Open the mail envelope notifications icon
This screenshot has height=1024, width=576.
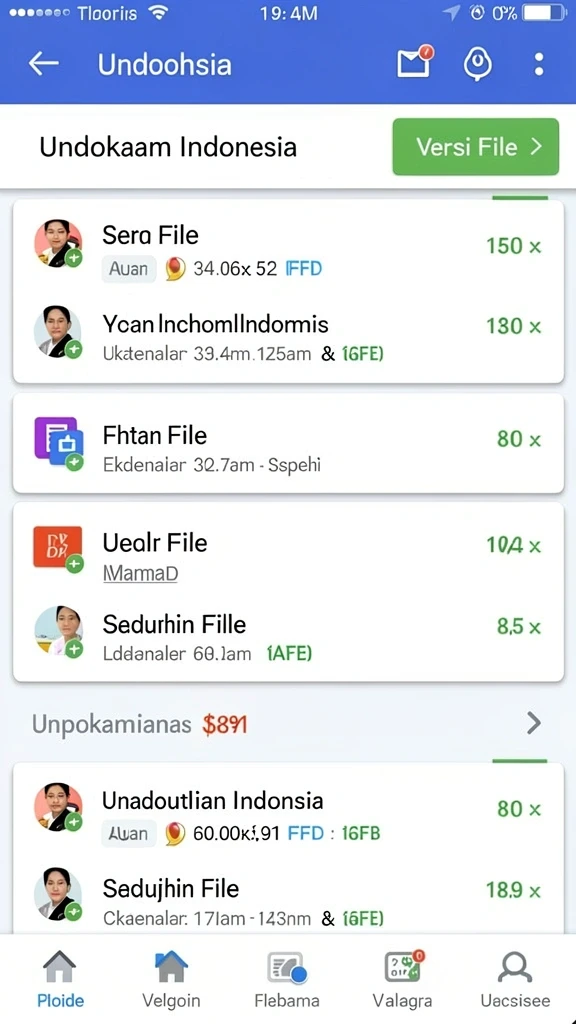415,62
